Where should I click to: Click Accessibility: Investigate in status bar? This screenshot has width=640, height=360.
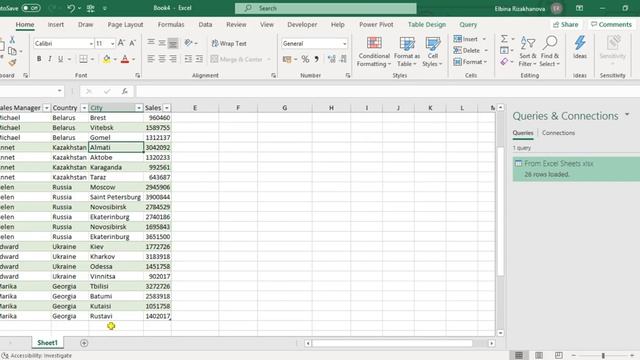37,356
